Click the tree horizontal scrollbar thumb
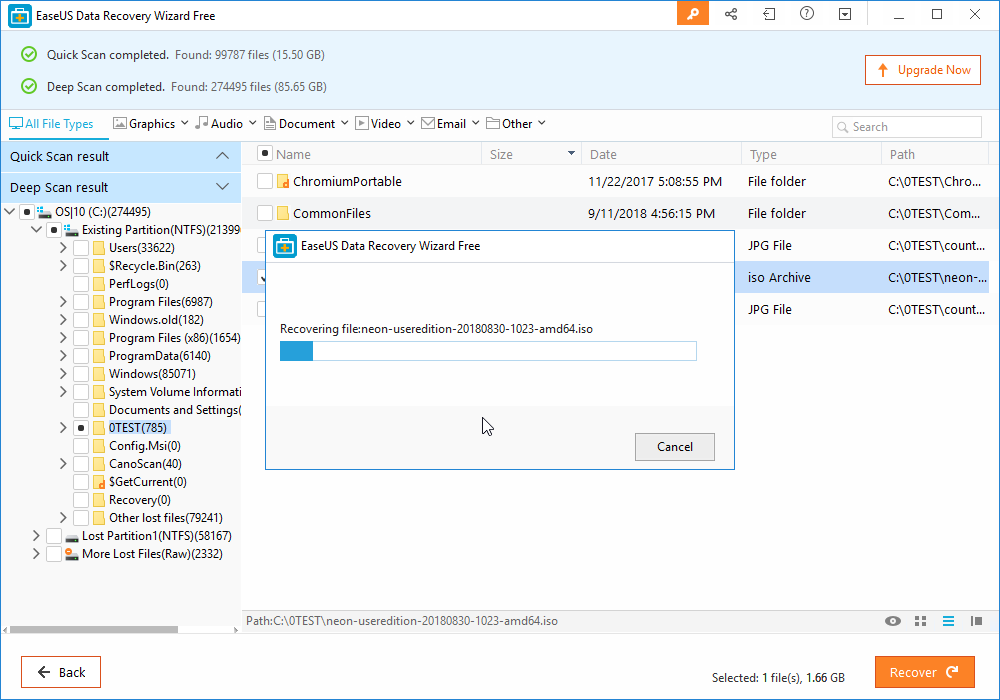1000x700 pixels. (x=94, y=630)
